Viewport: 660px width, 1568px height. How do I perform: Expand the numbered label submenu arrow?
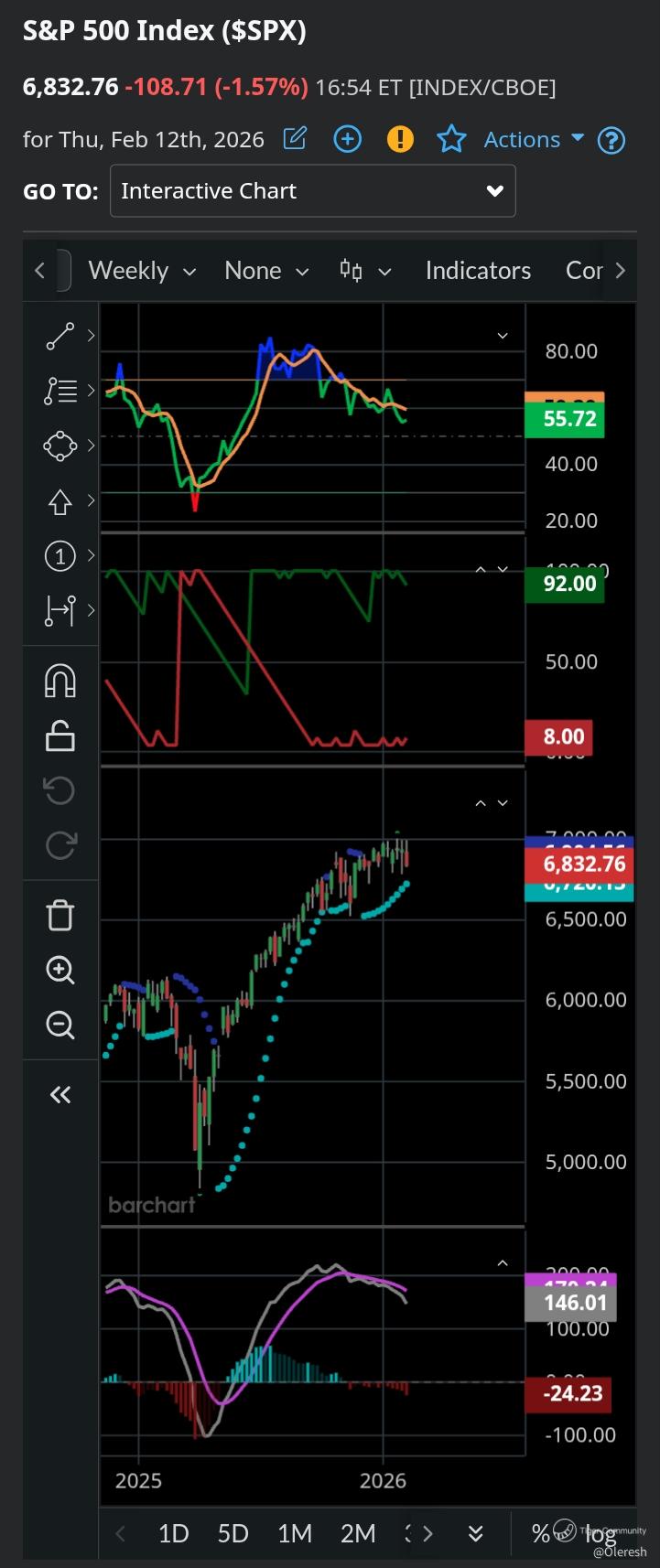(91, 554)
